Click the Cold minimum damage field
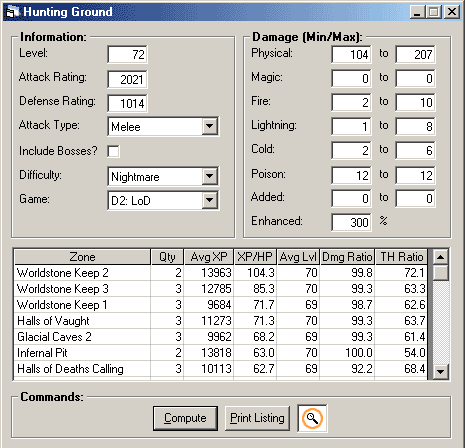465x448 pixels. 351,150
